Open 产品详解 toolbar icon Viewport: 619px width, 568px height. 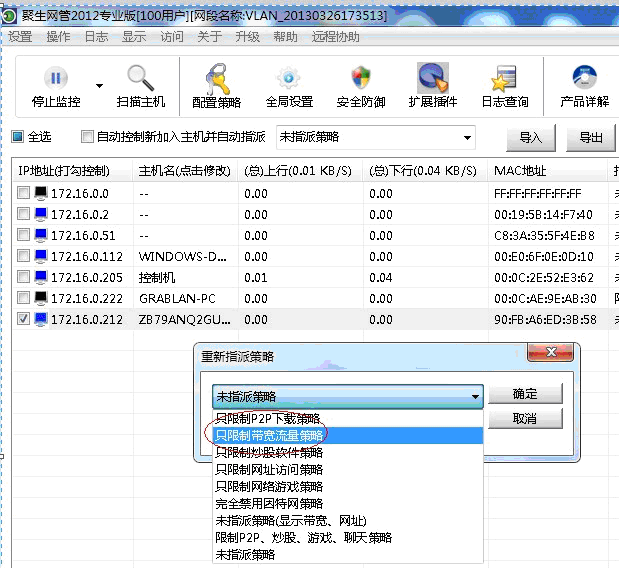584,79
